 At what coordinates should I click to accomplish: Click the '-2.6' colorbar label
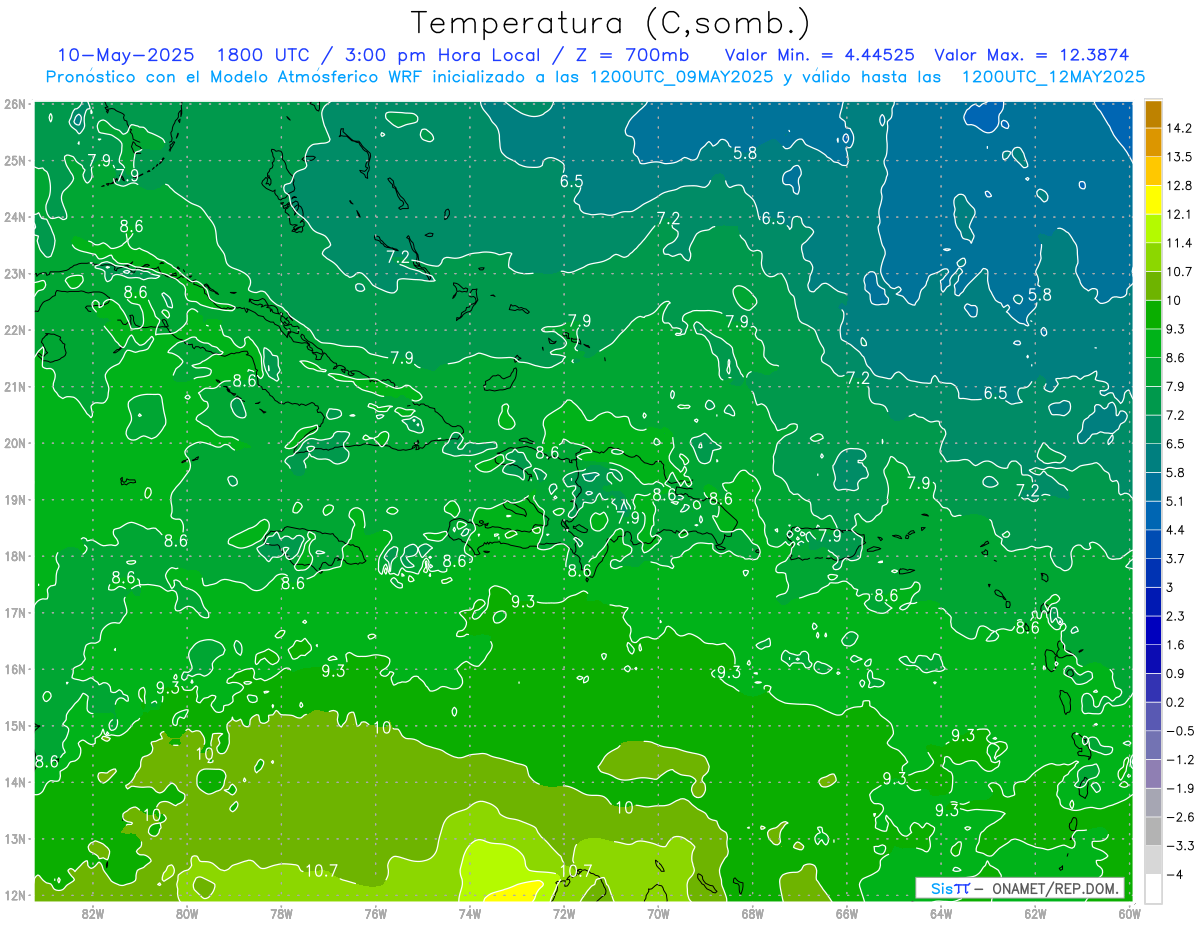click(1179, 816)
